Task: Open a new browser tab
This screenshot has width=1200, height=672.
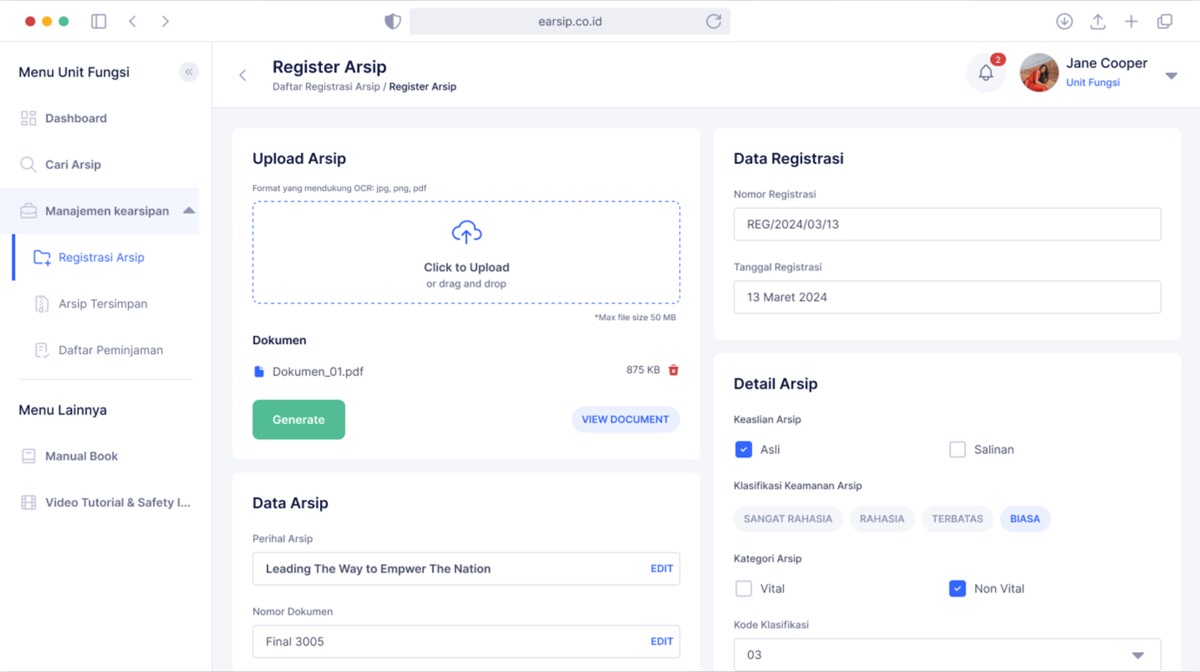Action: coord(1131,21)
